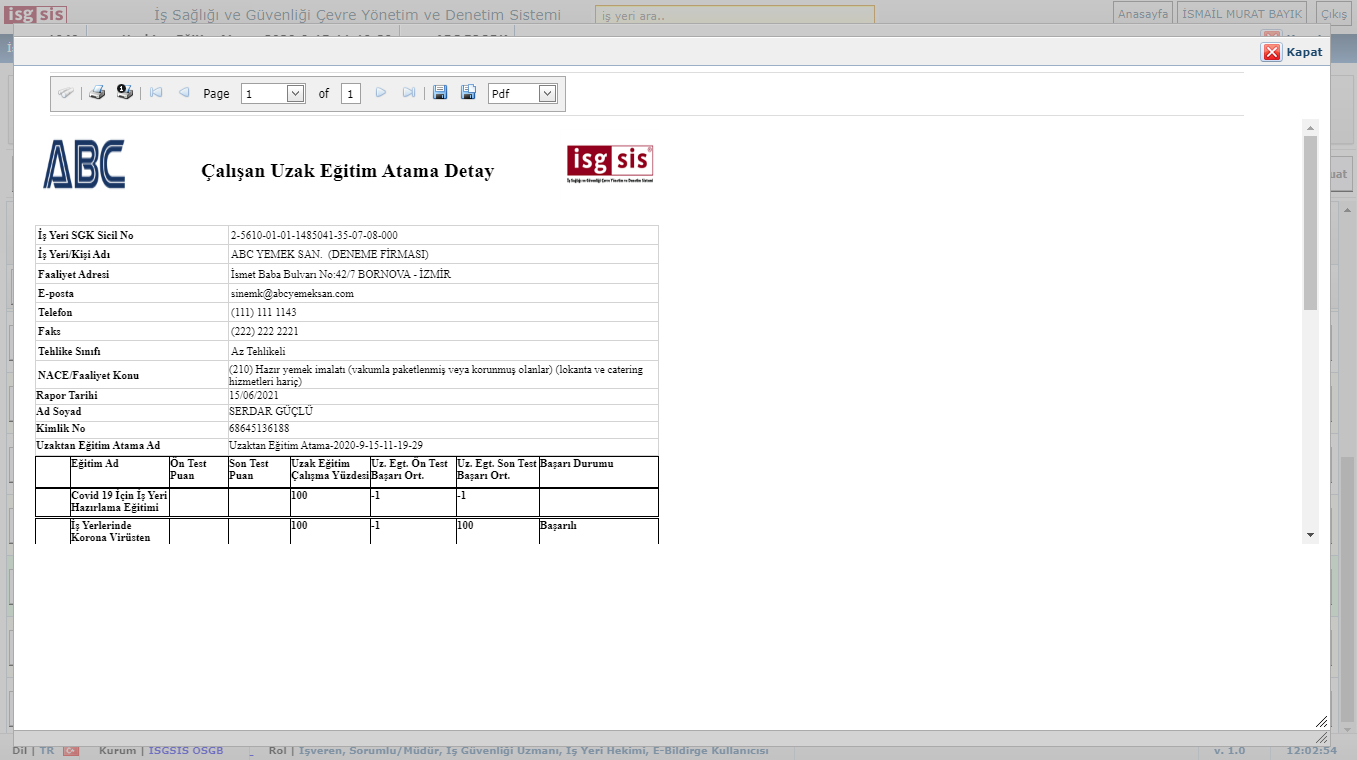Go to first page of report

tap(156, 93)
